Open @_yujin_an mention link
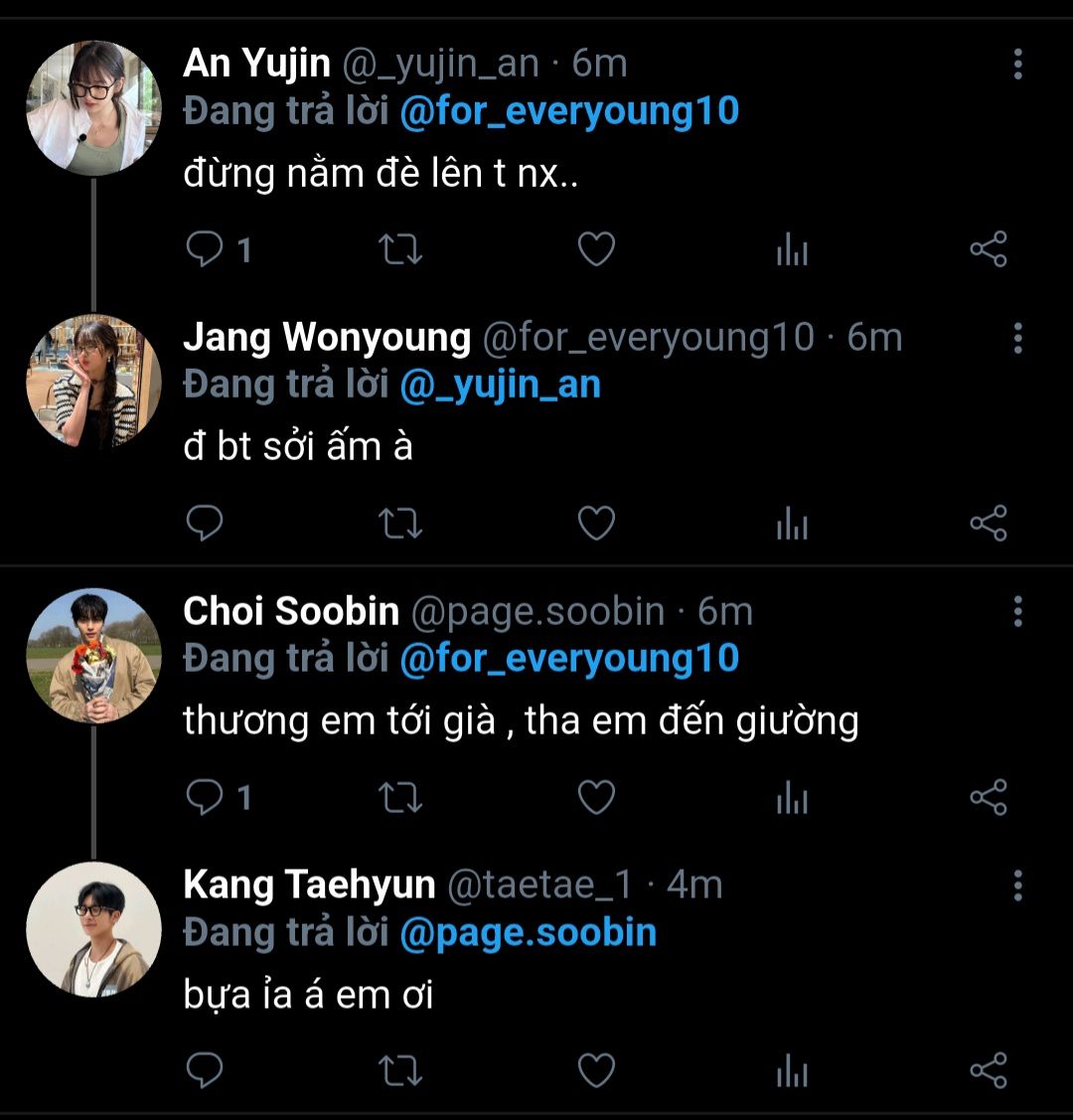This screenshot has width=1073, height=1120. 500,385
